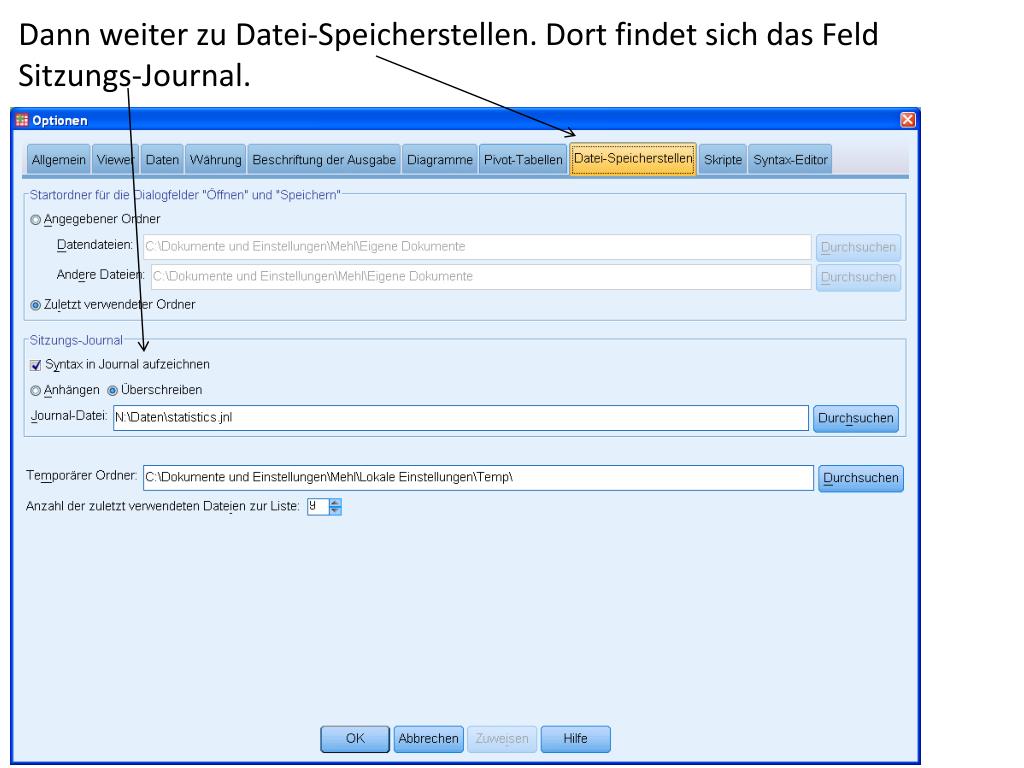Image resolution: width=1024 pixels, height=768 pixels.
Task: Browse for the Journal-Datei location
Action: 856,419
